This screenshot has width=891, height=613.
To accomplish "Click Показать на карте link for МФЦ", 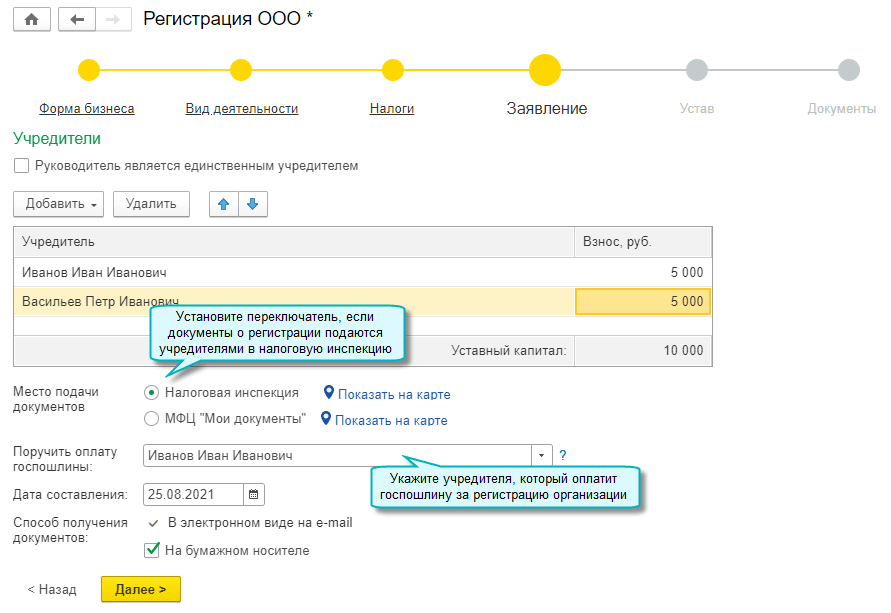I will pyautogui.click(x=391, y=421).
